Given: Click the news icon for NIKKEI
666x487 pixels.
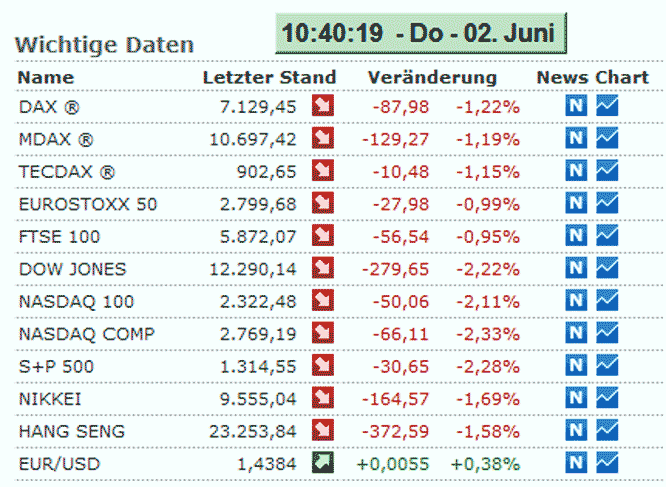Looking at the screenshot, I should (576, 399).
